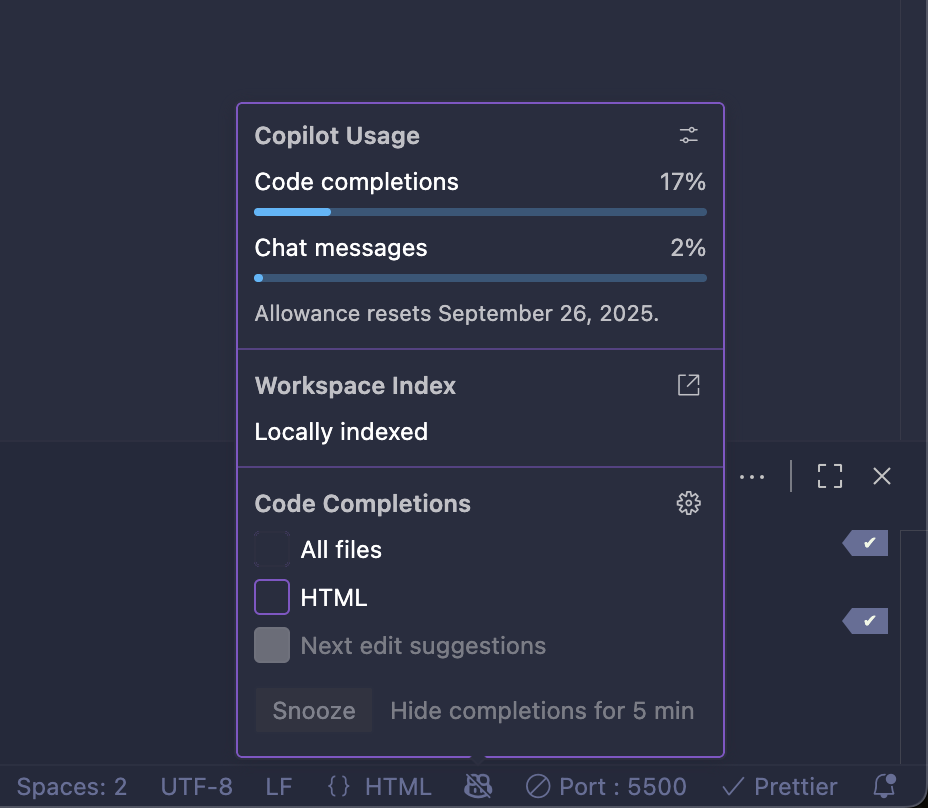Open HTML language mode selector

(380, 787)
